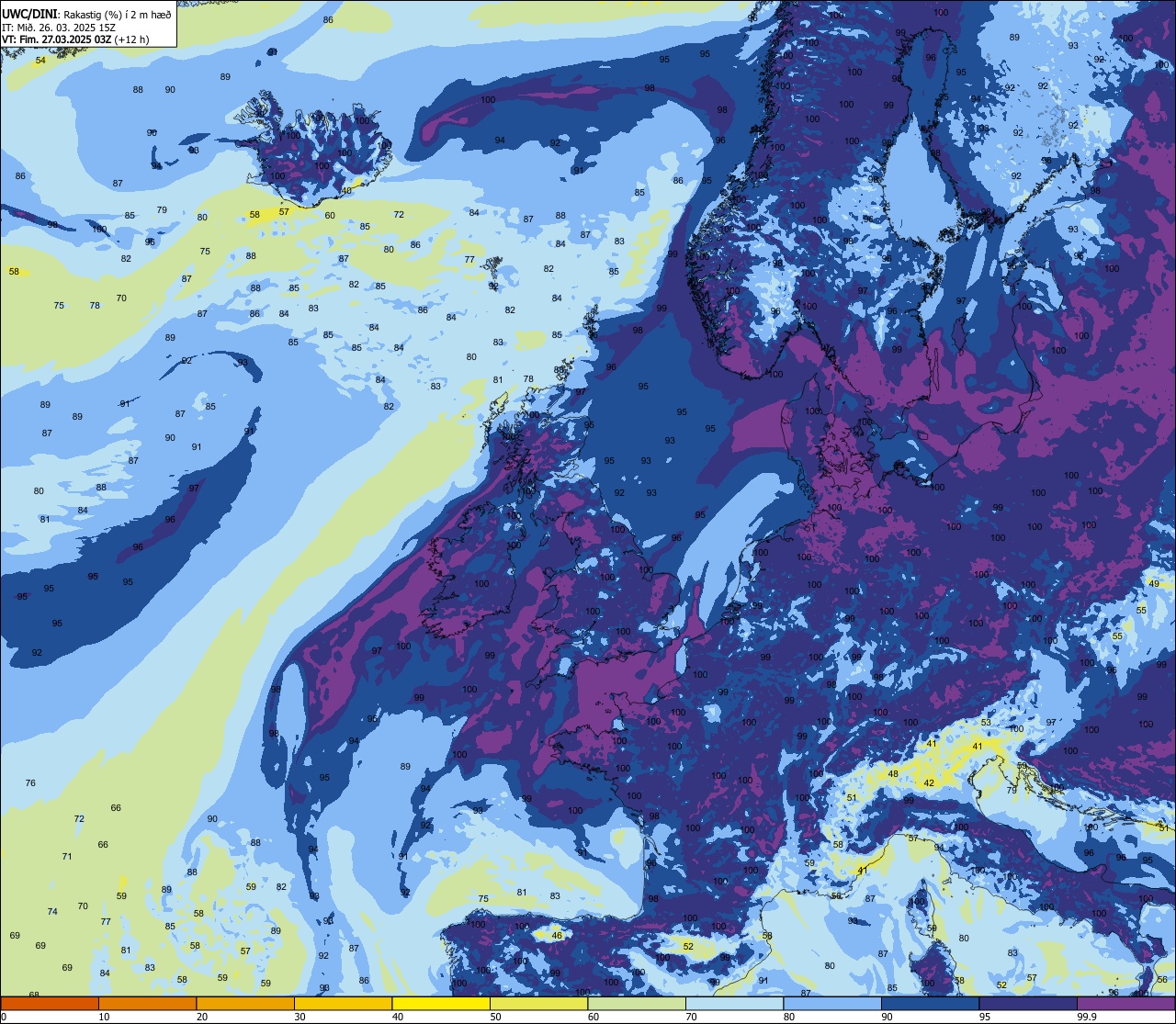1176x1024 pixels.
Task: Click the map title 'UWC/DINI: Rakastig (%) í 2 m hæð'
Action: 87,15
